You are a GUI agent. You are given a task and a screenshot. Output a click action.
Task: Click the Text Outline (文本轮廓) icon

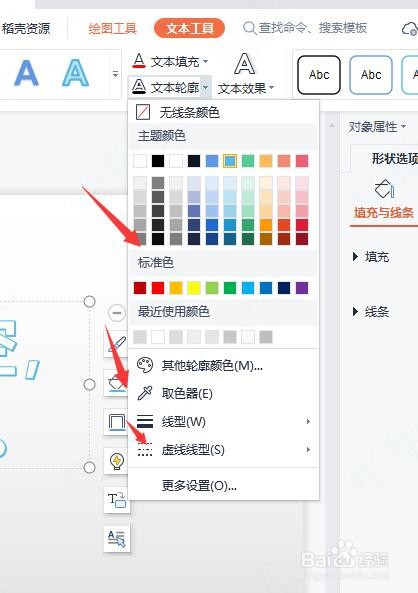pyautogui.click(x=139, y=87)
